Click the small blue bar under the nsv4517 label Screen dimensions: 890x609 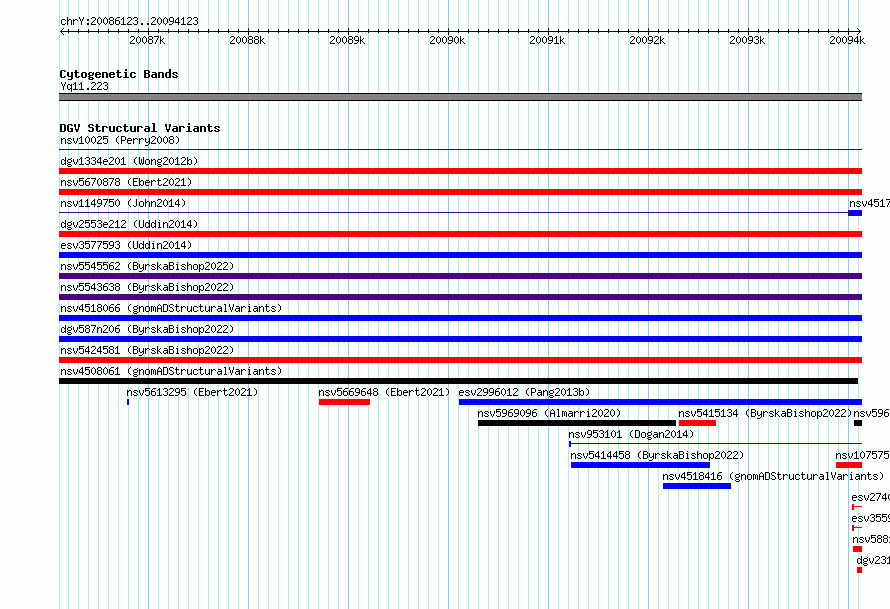855,213
